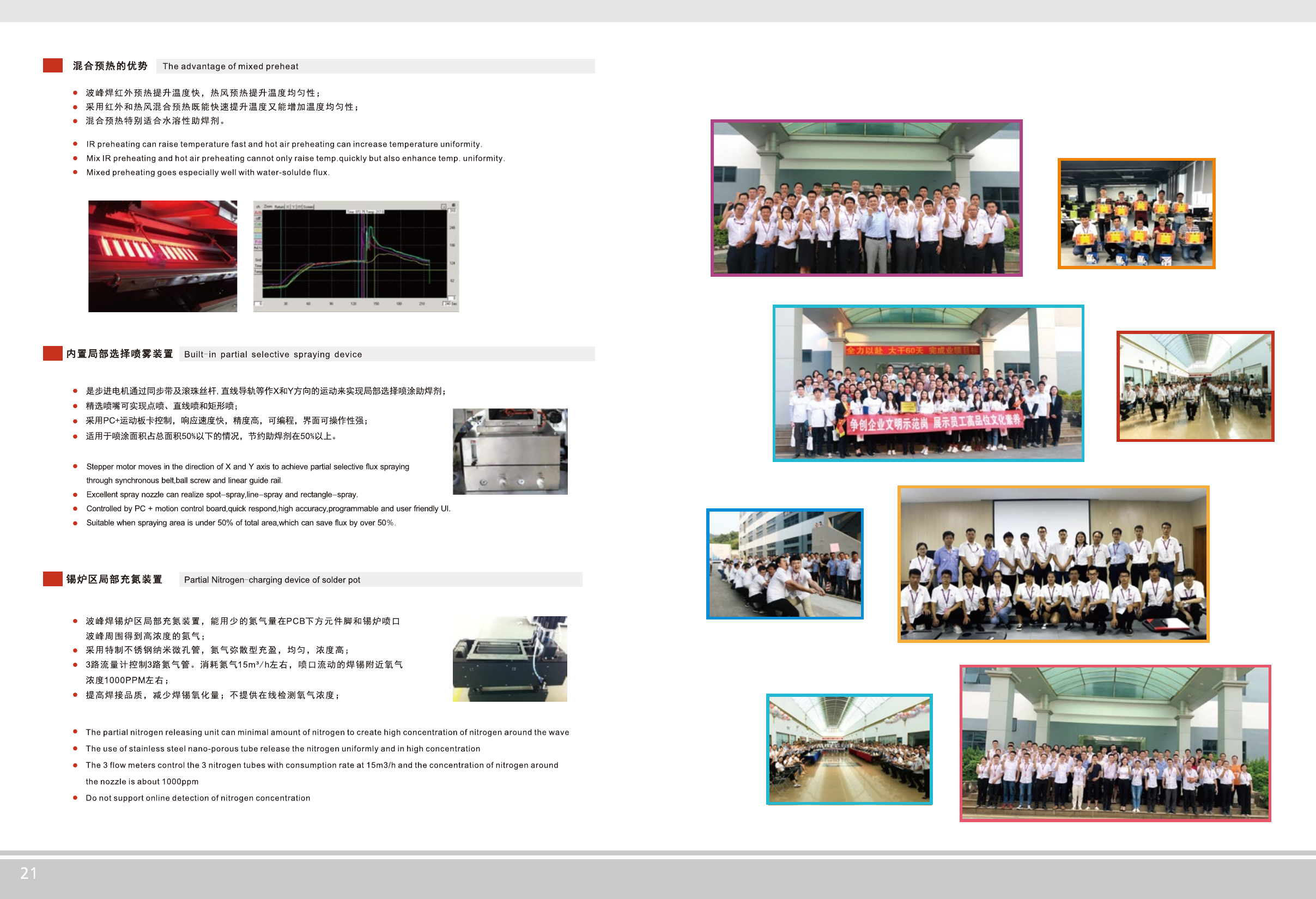Open the selective spraying device photo
Image resolution: width=1316 pixels, height=899 pixels.
(x=510, y=451)
